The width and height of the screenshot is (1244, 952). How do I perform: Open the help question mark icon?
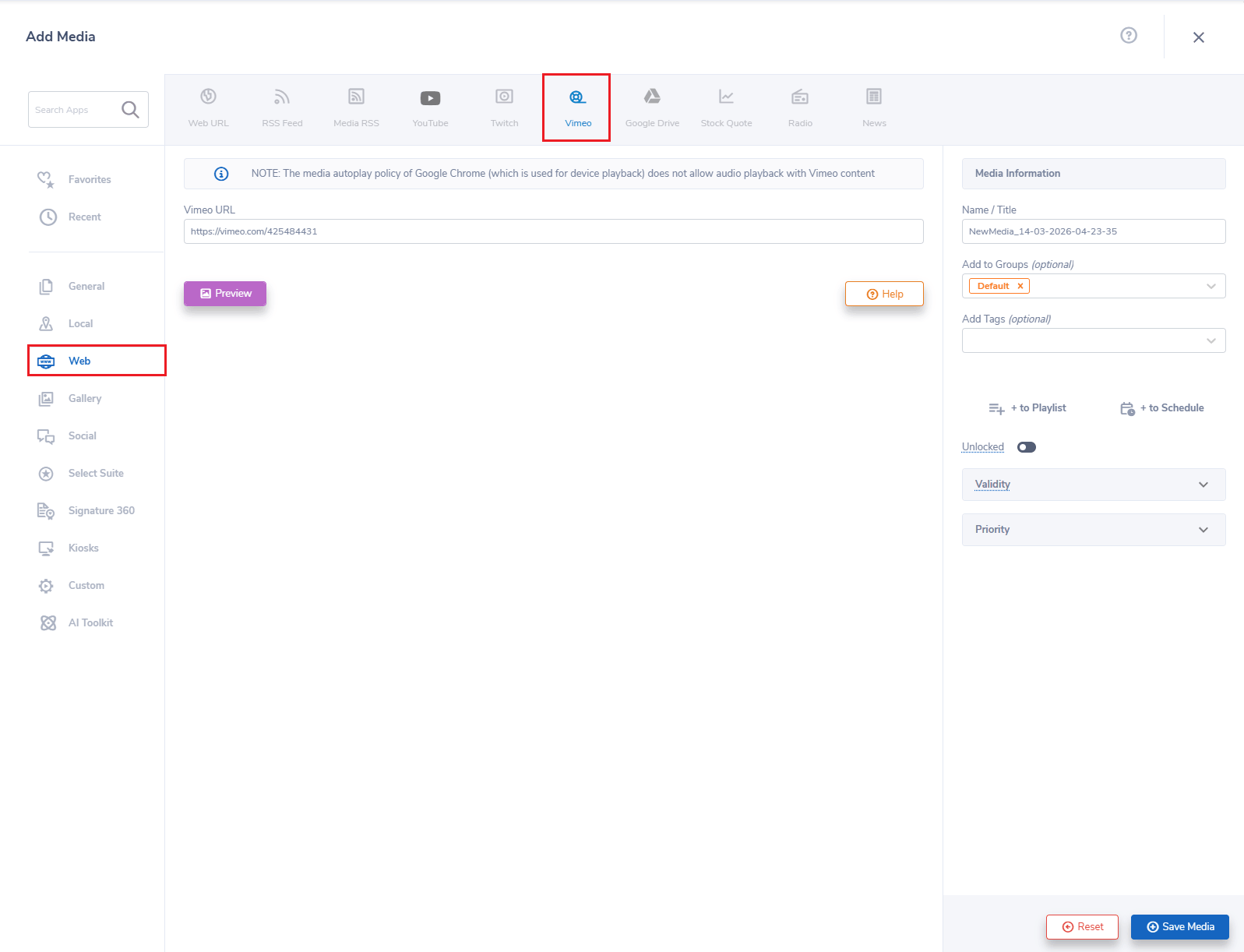pyautogui.click(x=1129, y=35)
